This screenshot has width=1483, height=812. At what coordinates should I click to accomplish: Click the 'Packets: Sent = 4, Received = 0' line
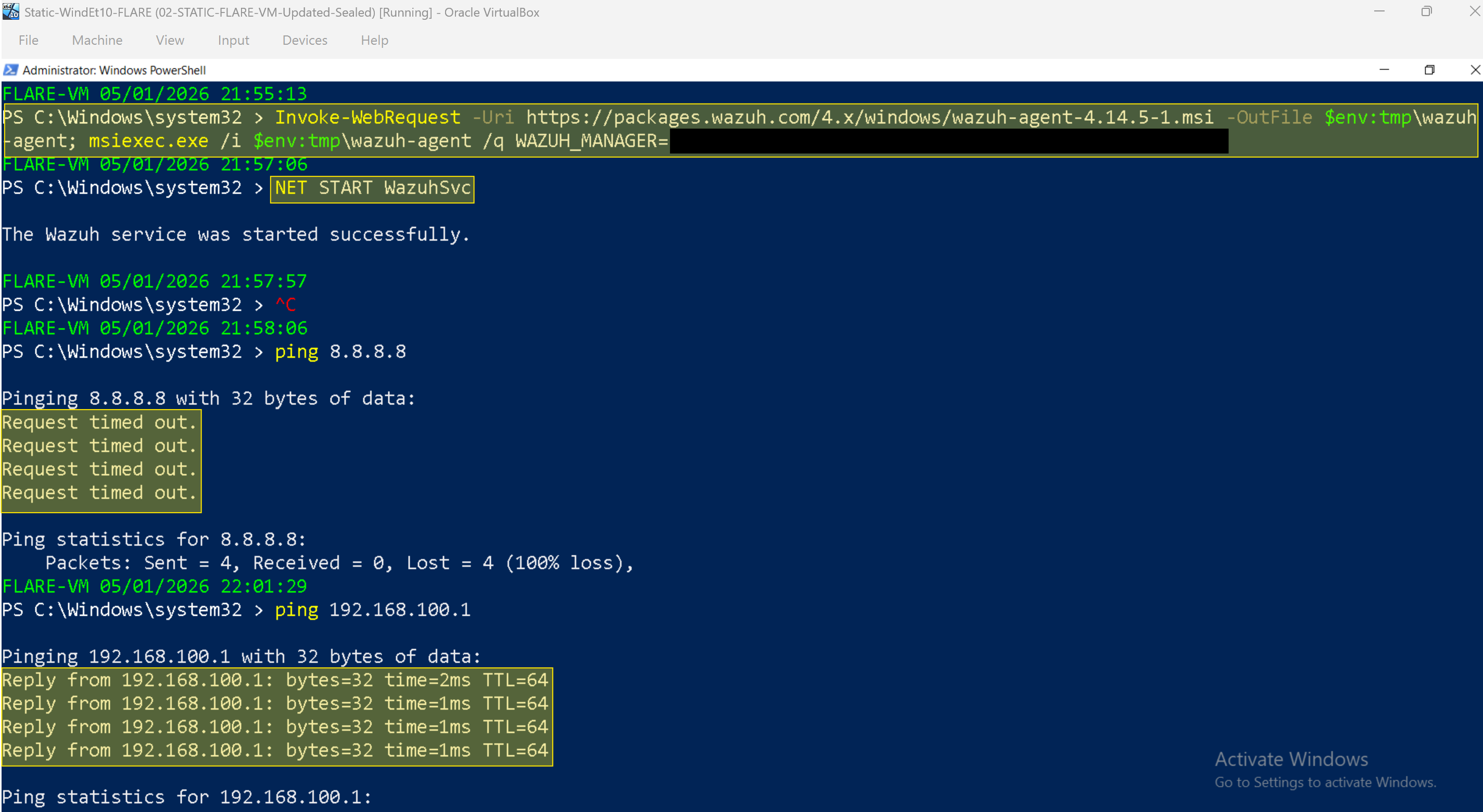(x=340, y=563)
